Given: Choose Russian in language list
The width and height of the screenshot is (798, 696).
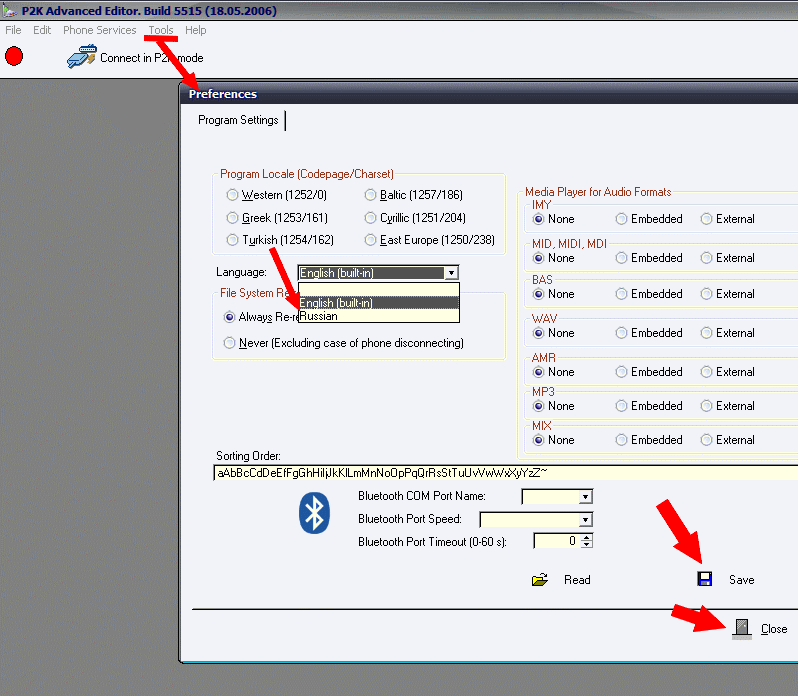Looking at the screenshot, I should (379, 316).
